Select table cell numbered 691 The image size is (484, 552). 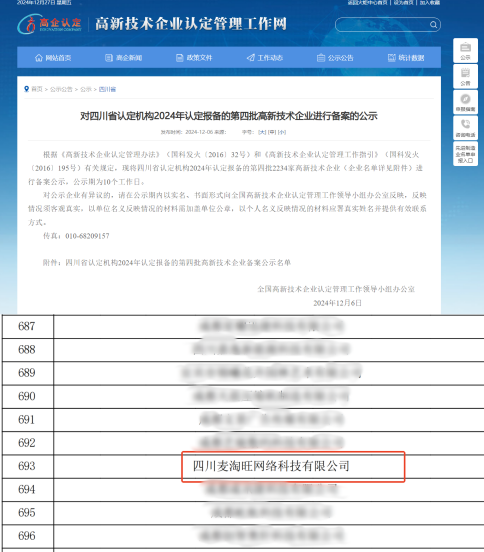27,420
